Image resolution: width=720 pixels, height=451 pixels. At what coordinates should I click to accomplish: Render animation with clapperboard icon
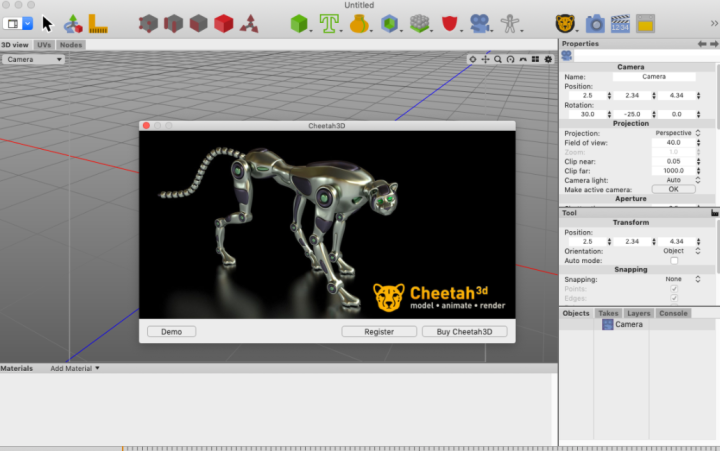point(620,23)
